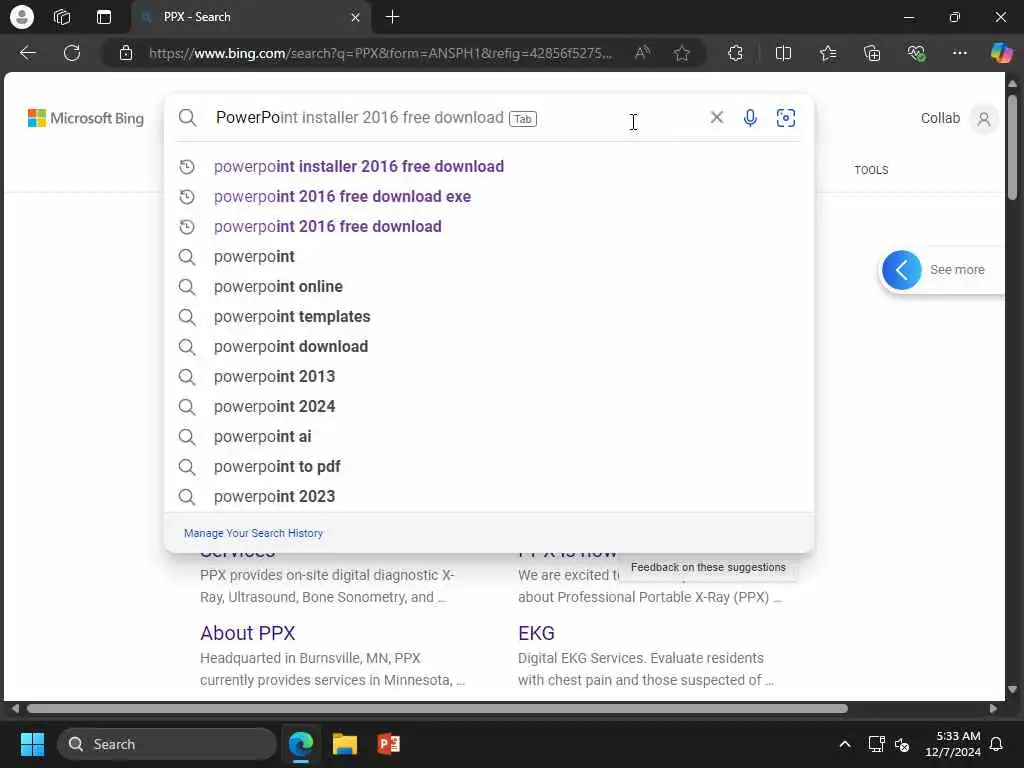The width and height of the screenshot is (1024, 768).
Task: Choose 'powerpoint templates' suggestion
Action: [x=488, y=317]
